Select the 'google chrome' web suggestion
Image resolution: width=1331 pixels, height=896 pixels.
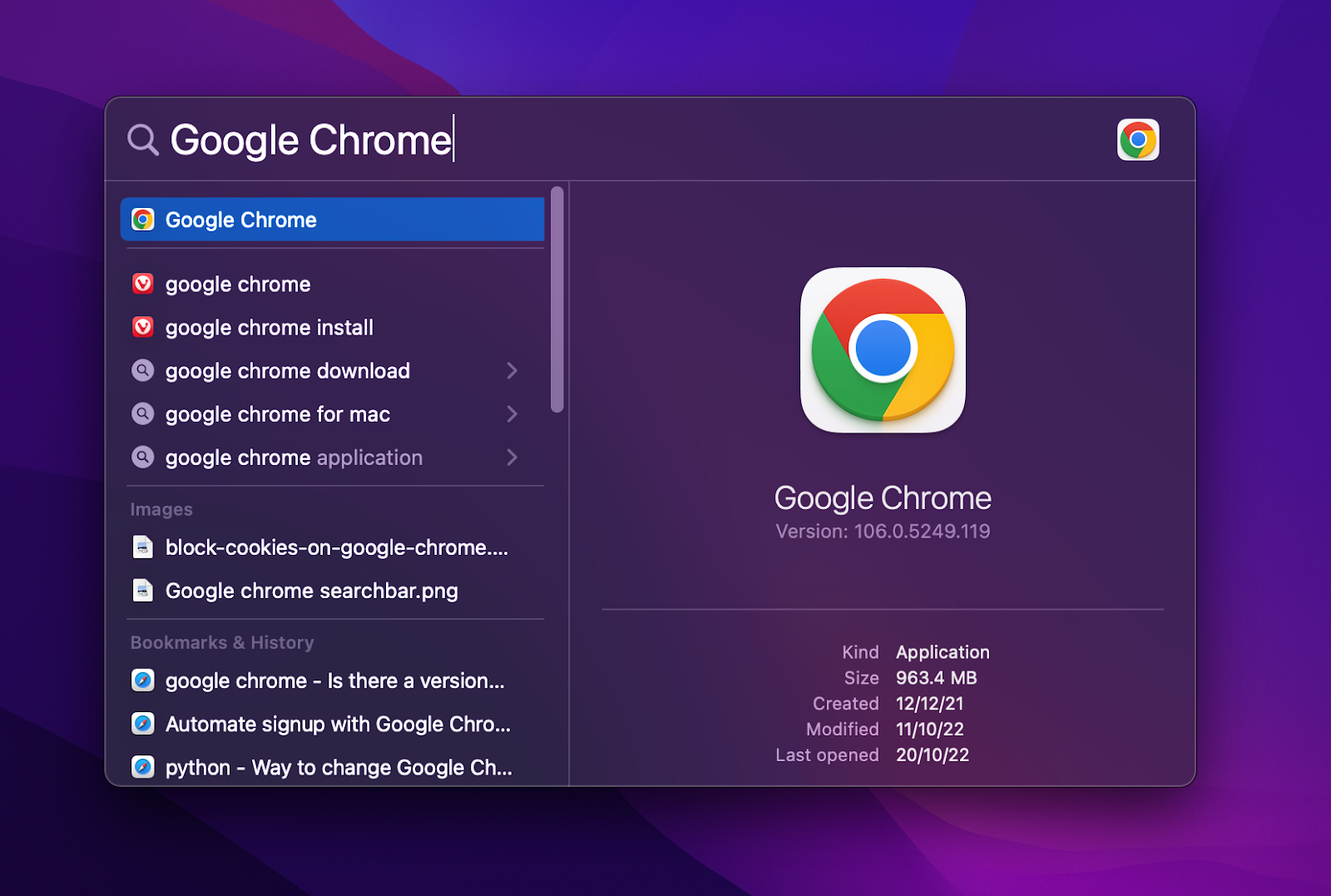[x=333, y=284]
